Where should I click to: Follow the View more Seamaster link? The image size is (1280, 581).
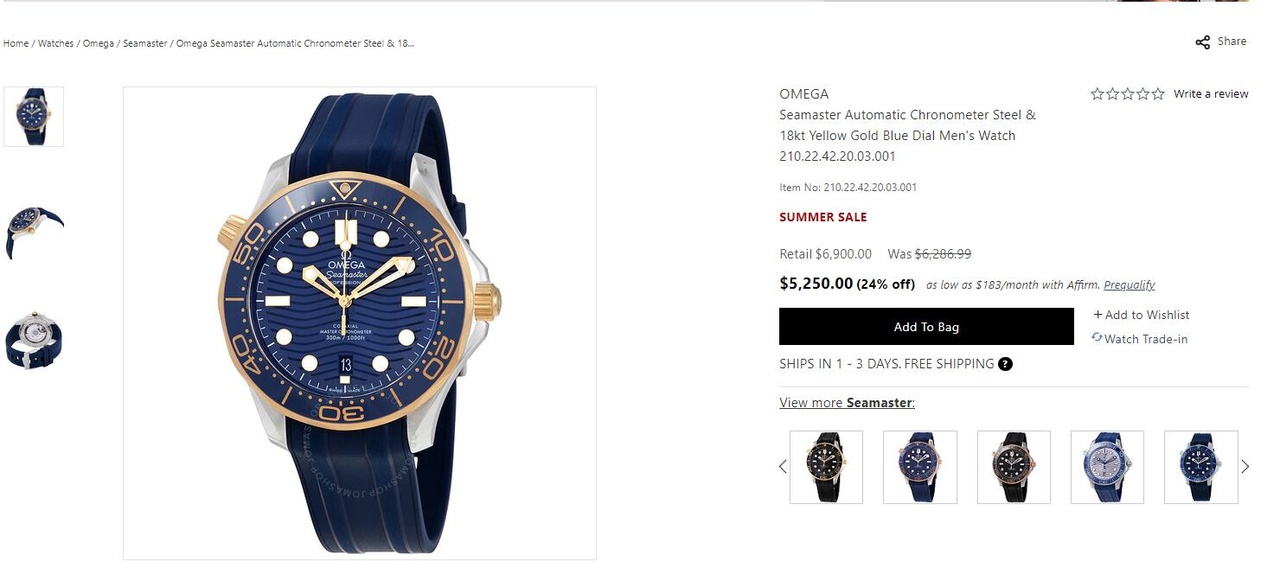[847, 403]
